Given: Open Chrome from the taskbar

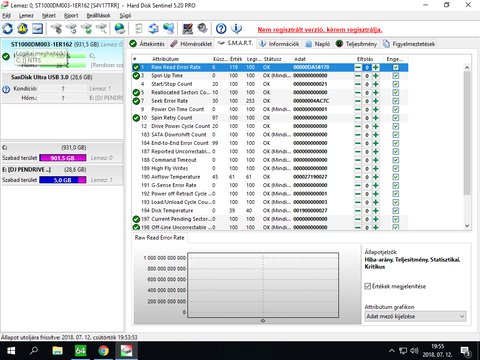Looking at the screenshot, I should click(x=103, y=351).
